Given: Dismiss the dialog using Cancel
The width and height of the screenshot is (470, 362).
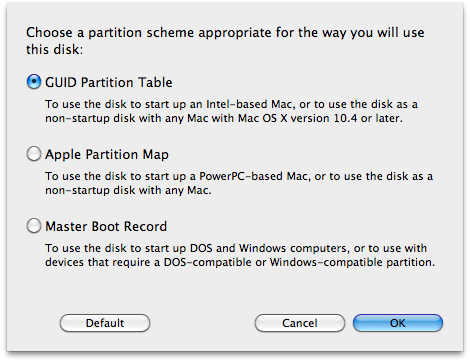Looking at the screenshot, I should (x=300, y=323).
